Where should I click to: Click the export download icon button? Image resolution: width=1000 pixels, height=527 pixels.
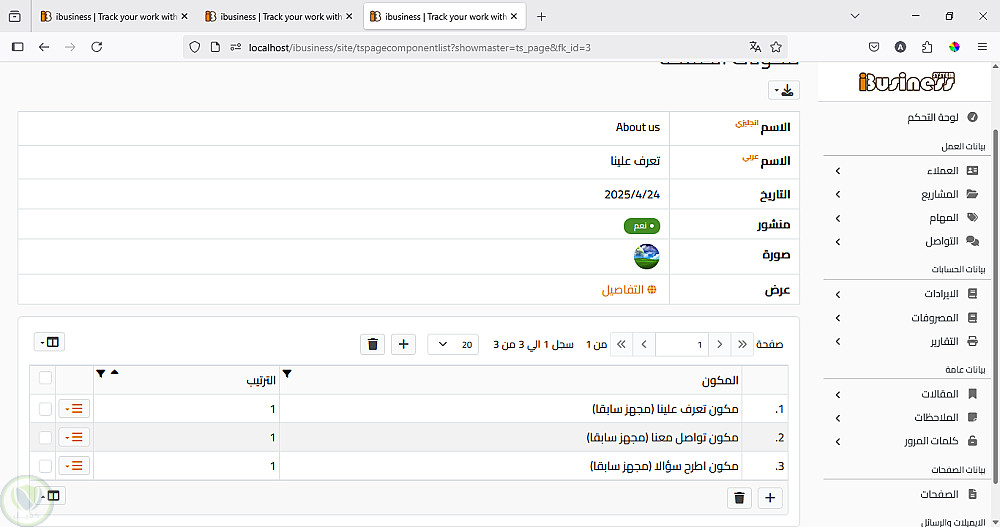tap(784, 91)
